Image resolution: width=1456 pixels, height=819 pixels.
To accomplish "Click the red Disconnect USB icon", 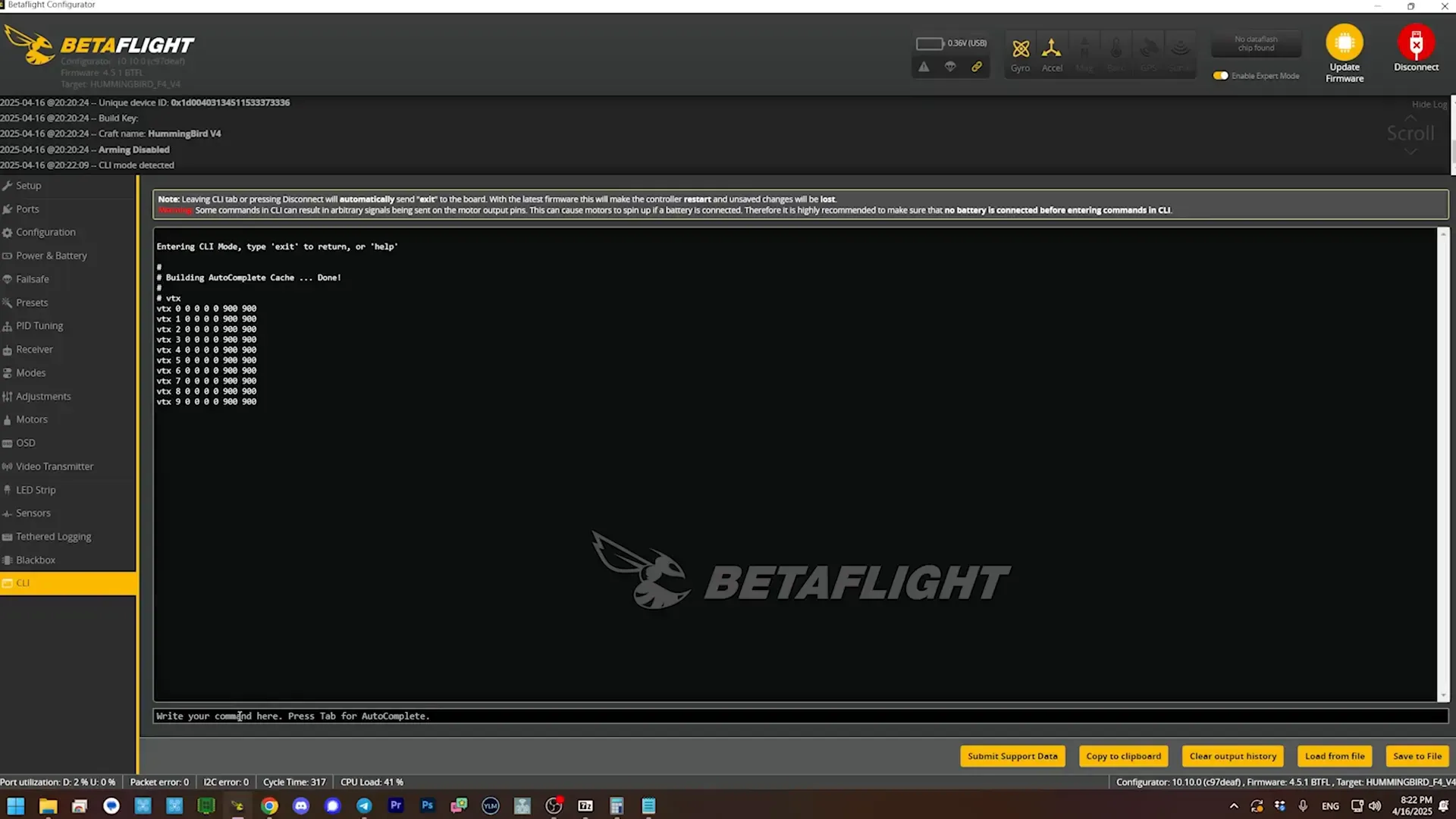I will (1416, 42).
